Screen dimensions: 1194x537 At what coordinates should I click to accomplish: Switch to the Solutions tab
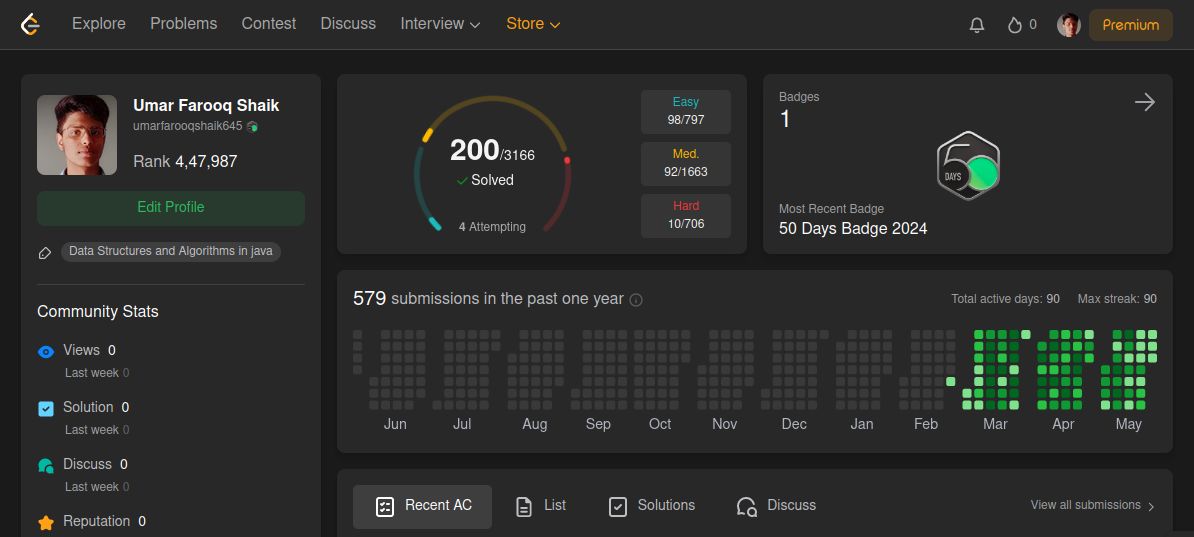(652, 507)
